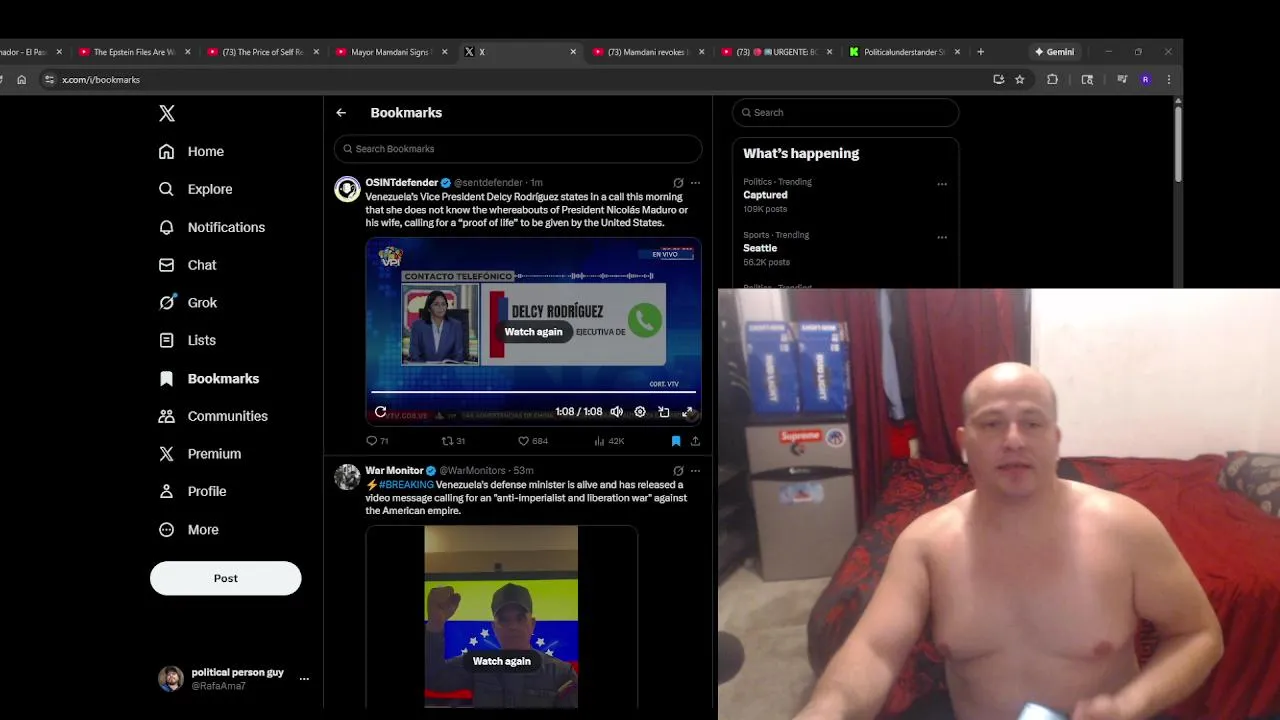
Task: Expand the More menu in sidebar
Action: 188,529
